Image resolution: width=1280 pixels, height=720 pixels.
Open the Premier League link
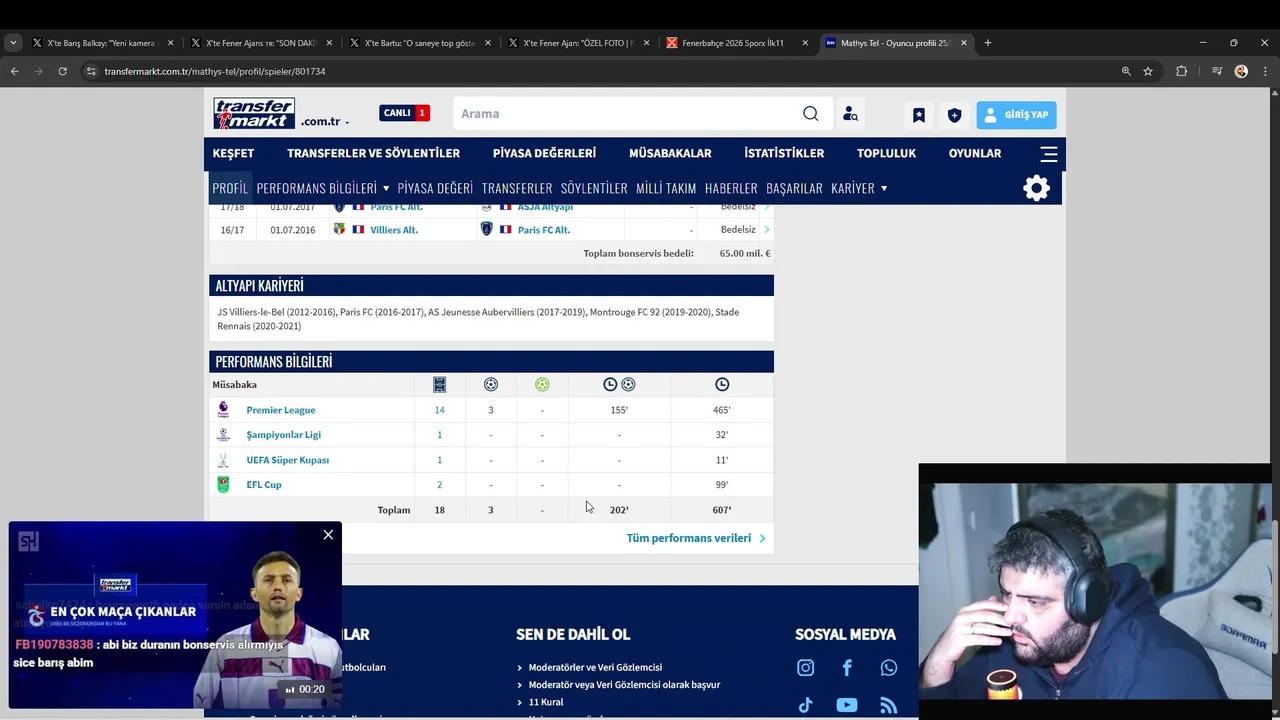tap(281, 410)
